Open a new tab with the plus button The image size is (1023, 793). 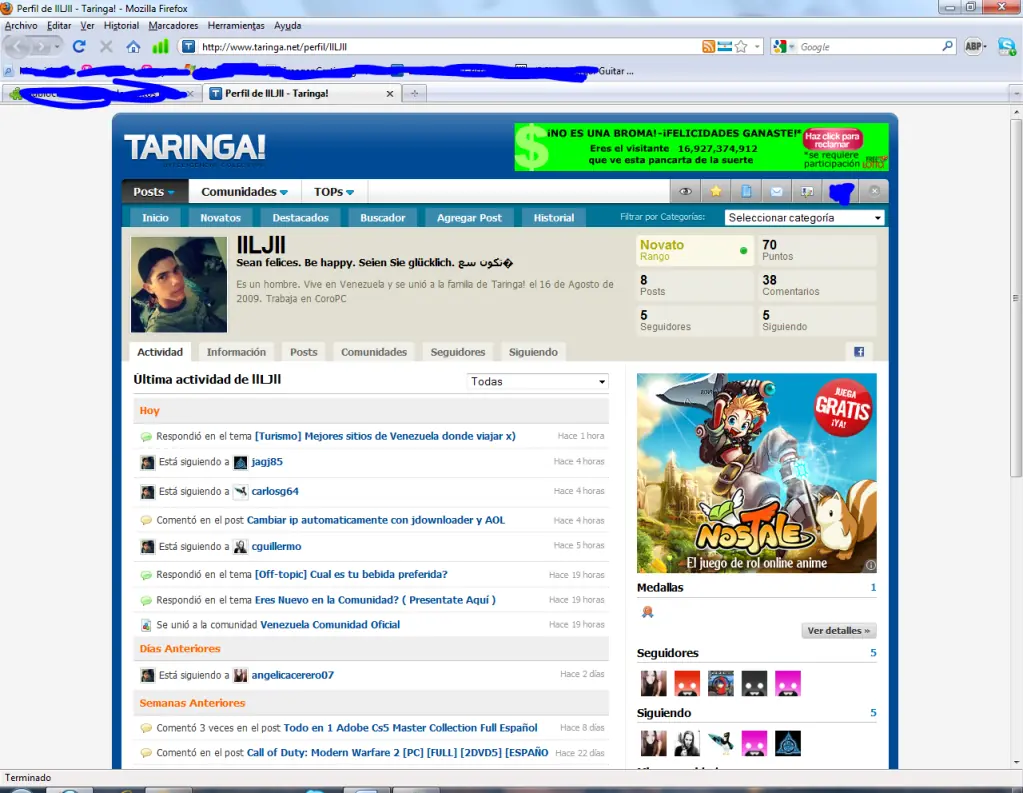[414, 93]
